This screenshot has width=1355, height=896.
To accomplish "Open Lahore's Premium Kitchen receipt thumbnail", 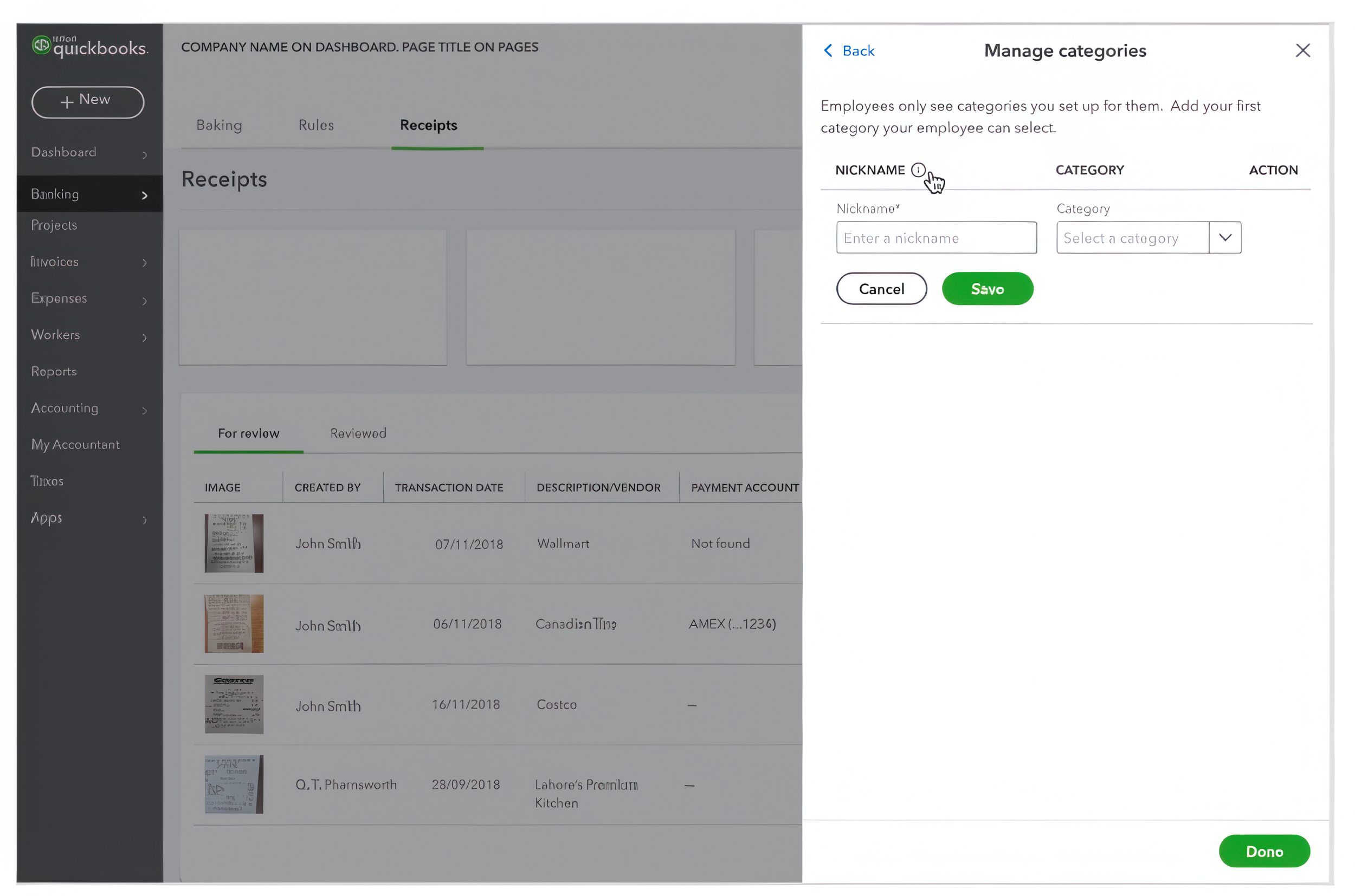I will click(234, 784).
